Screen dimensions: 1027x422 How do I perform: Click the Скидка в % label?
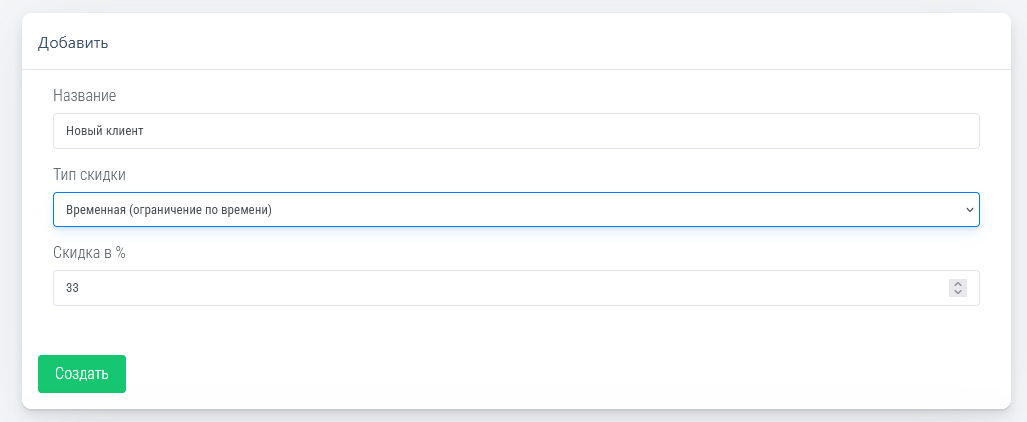pos(90,252)
